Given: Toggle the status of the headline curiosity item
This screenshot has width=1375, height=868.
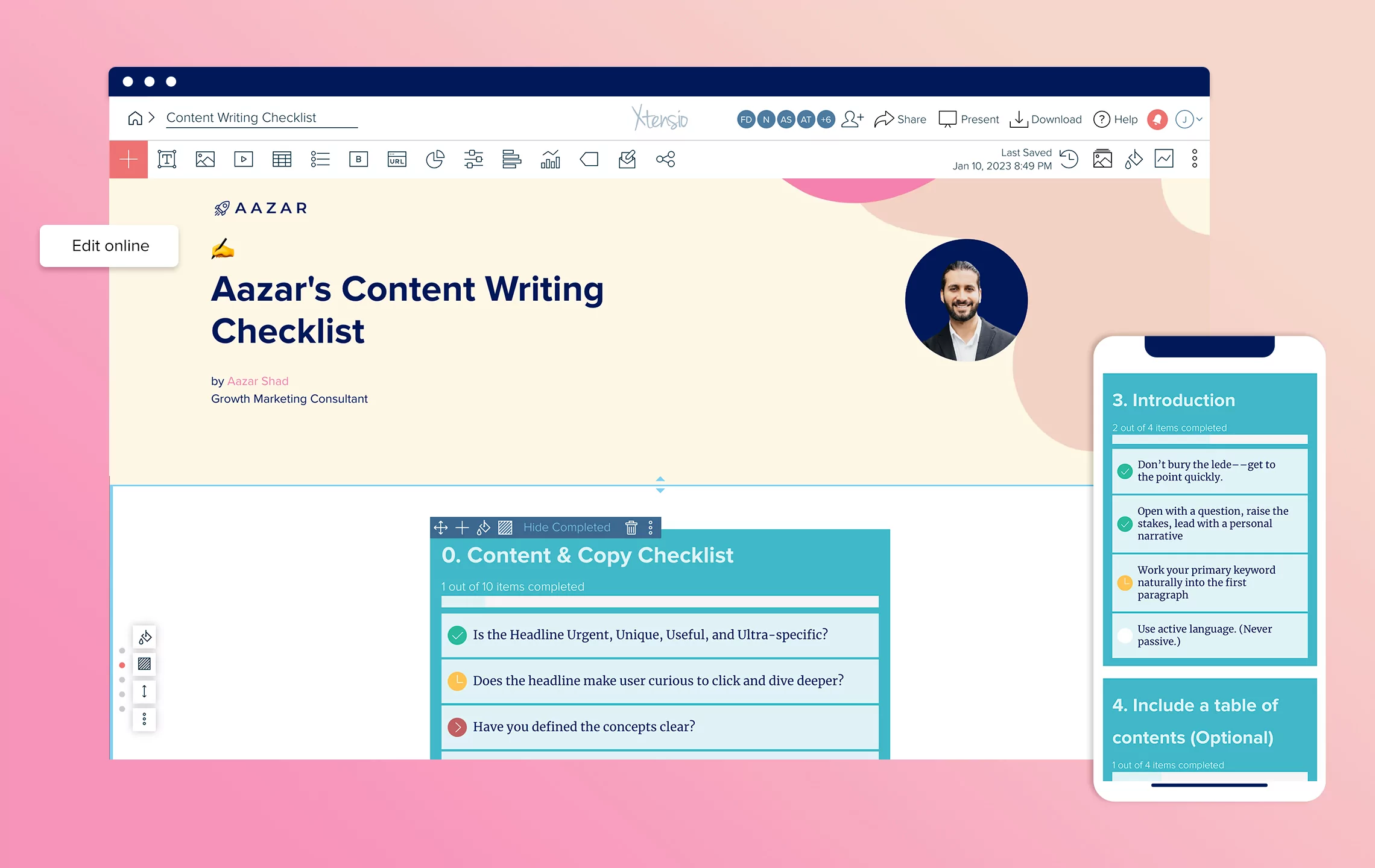Looking at the screenshot, I should coord(458,681).
